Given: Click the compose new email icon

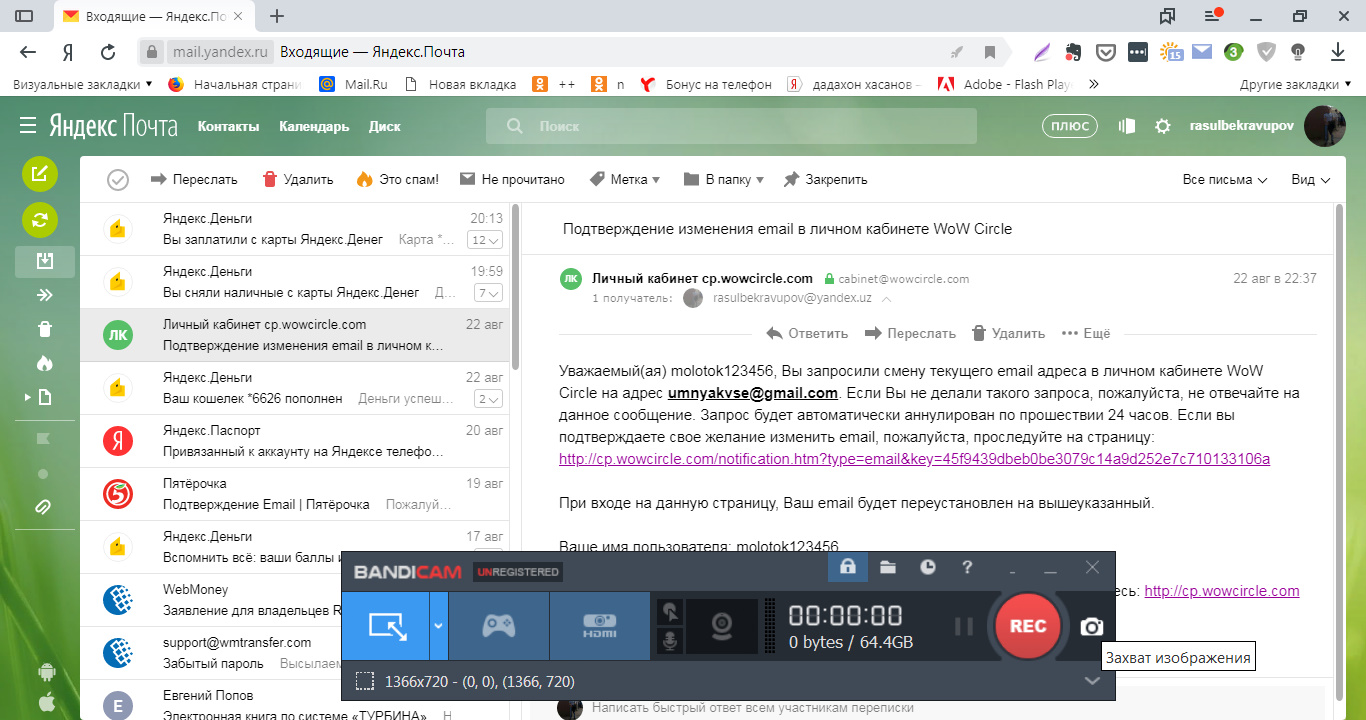Looking at the screenshot, I should pyautogui.click(x=40, y=174).
